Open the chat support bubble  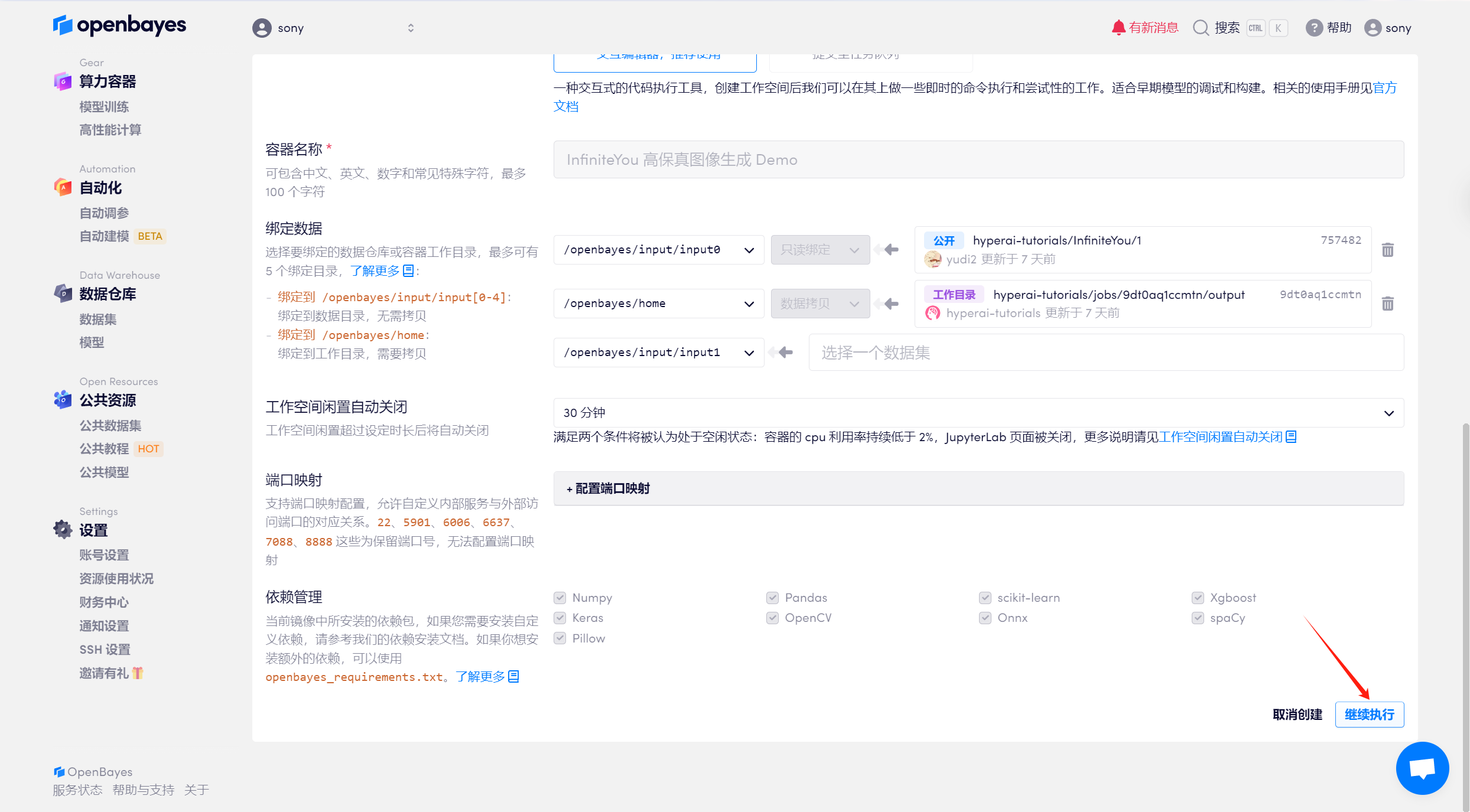point(1422,768)
